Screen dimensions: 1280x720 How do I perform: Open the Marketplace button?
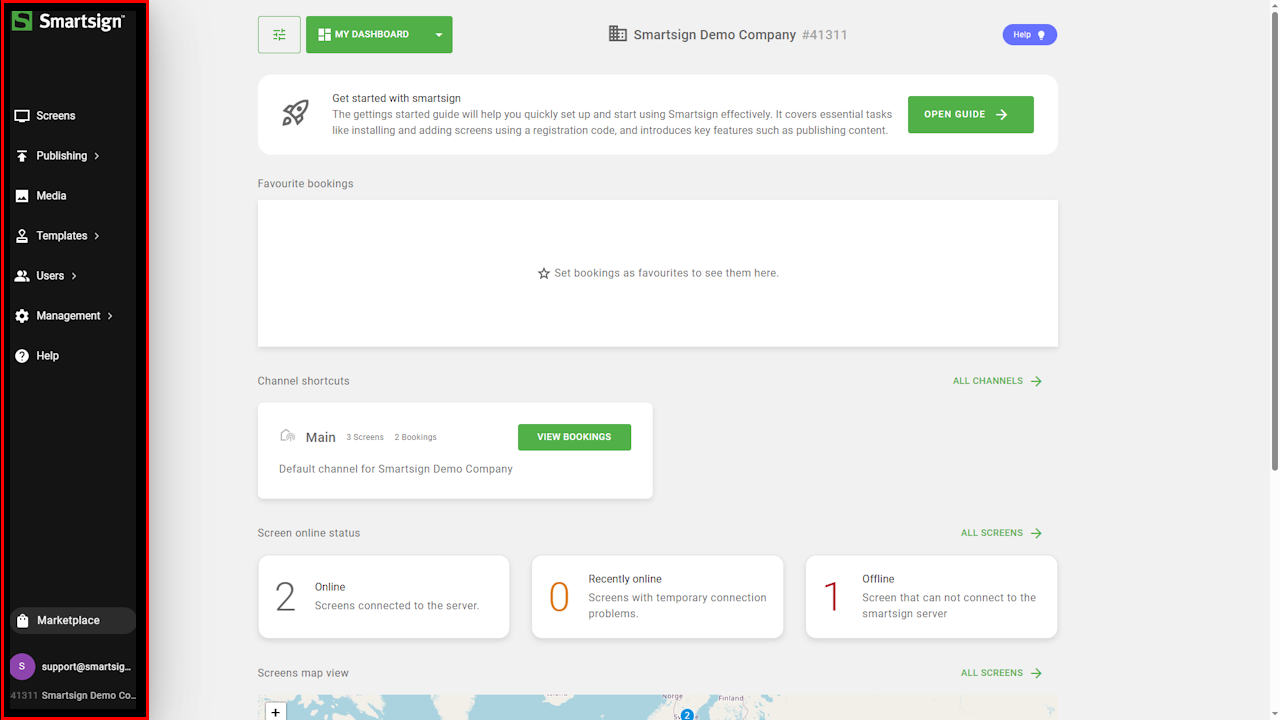73,621
